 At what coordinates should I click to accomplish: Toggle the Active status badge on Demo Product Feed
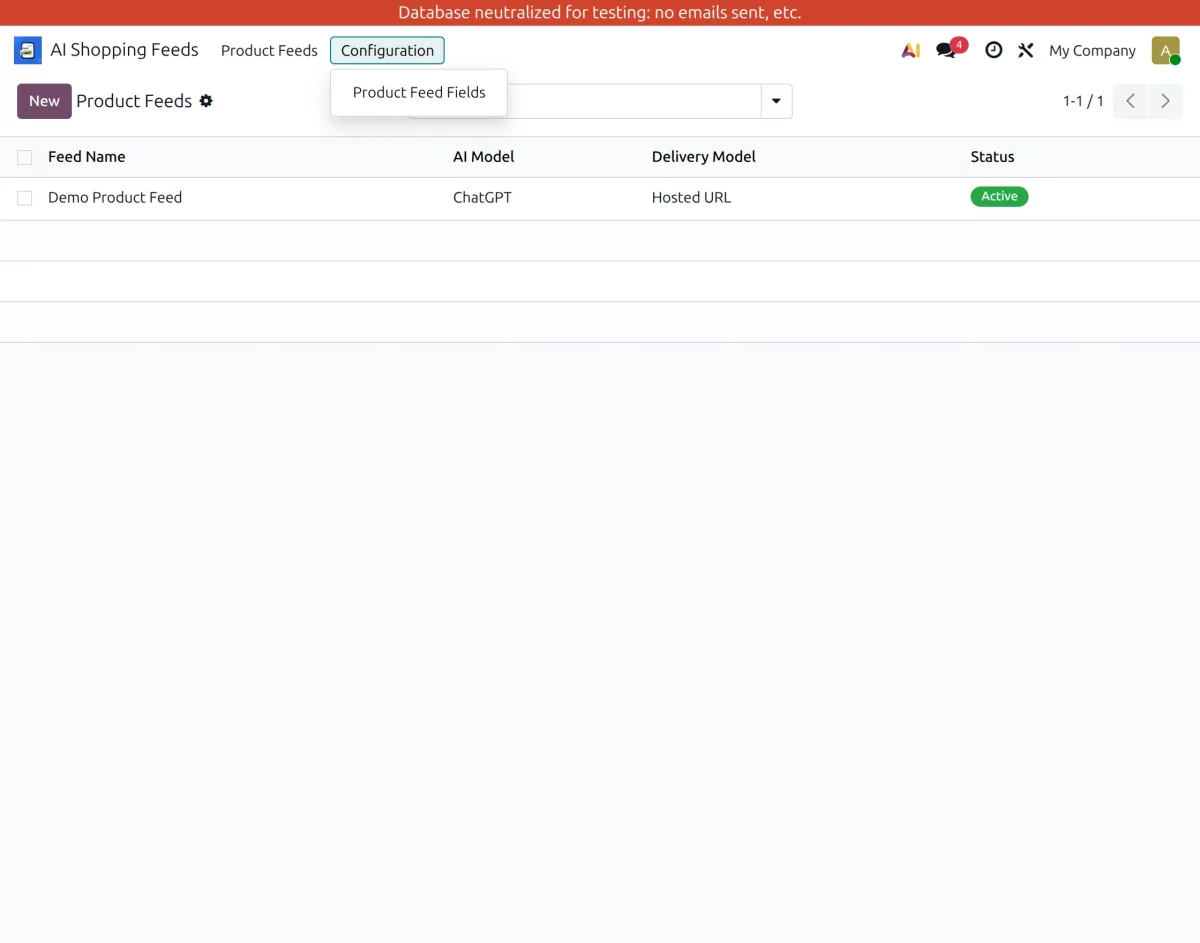click(999, 196)
